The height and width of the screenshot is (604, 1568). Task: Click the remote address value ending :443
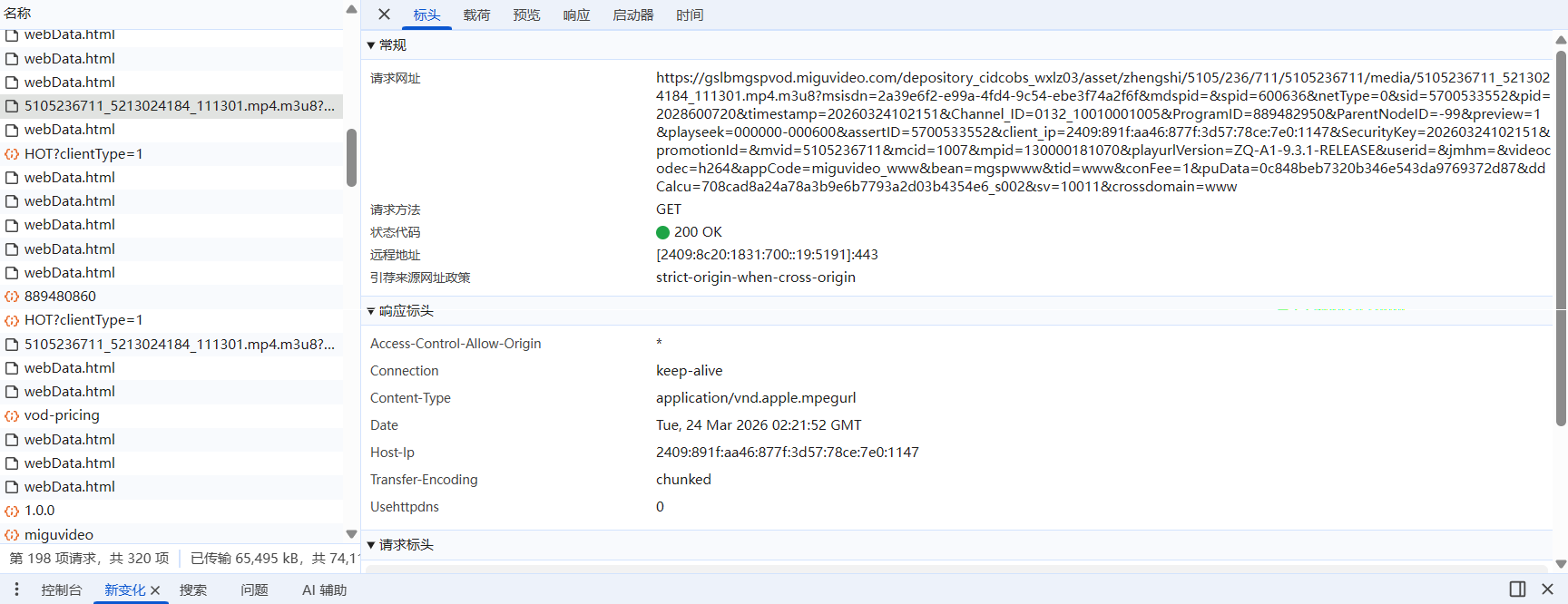[x=767, y=255]
